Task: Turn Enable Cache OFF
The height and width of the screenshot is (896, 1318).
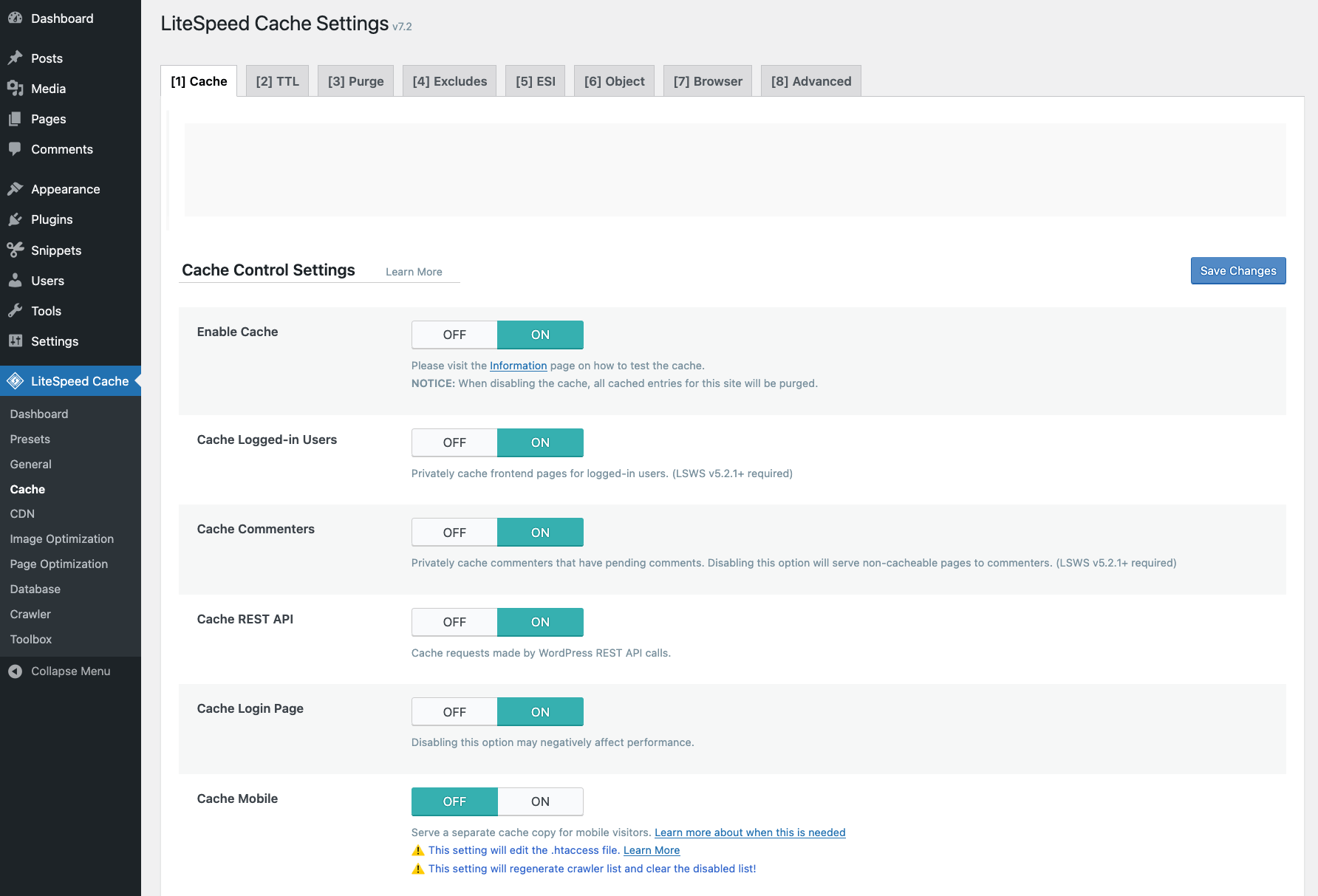Action: (454, 335)
